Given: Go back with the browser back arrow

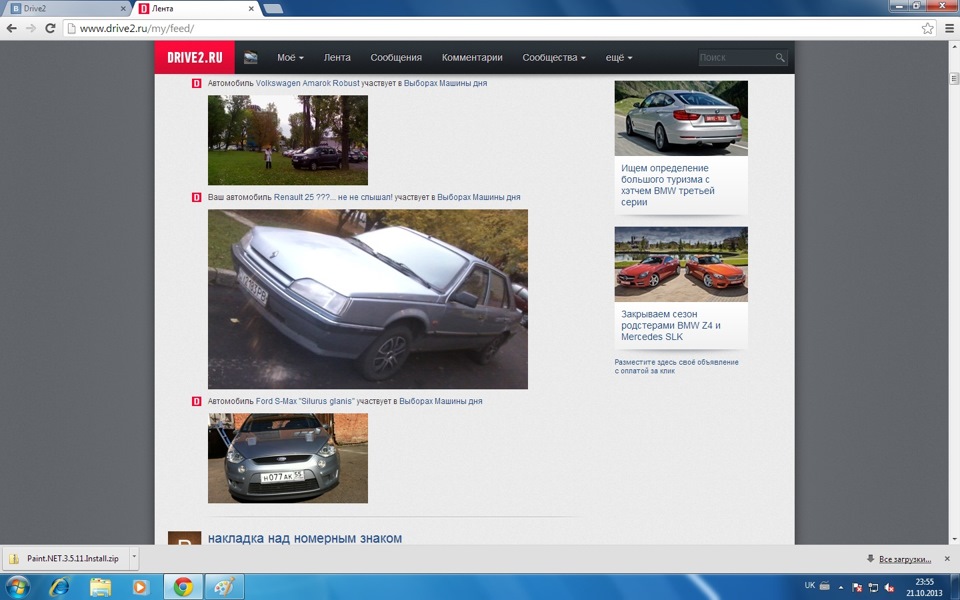Looking at the screenshot, I should (12, 28).
